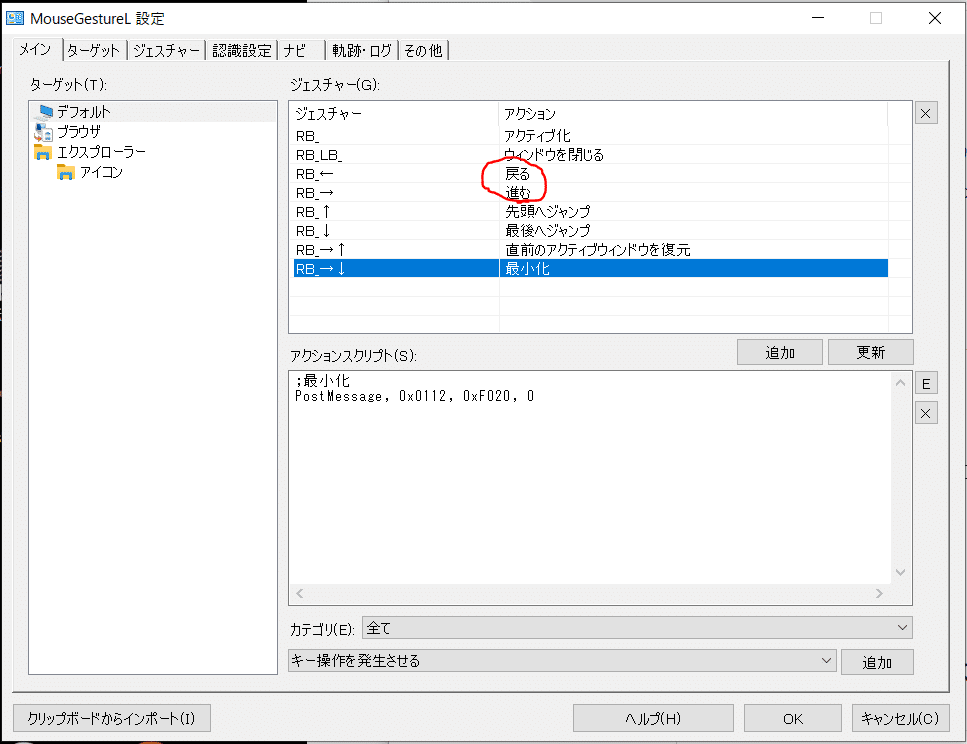Open the ジェスチャー tab

click(167, 51)
